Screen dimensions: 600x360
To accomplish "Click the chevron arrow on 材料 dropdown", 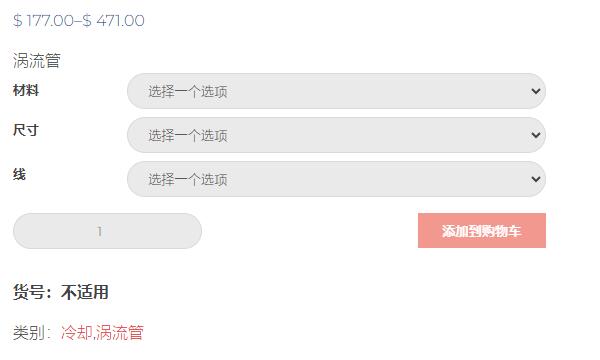I will click(x=536, y=91).
